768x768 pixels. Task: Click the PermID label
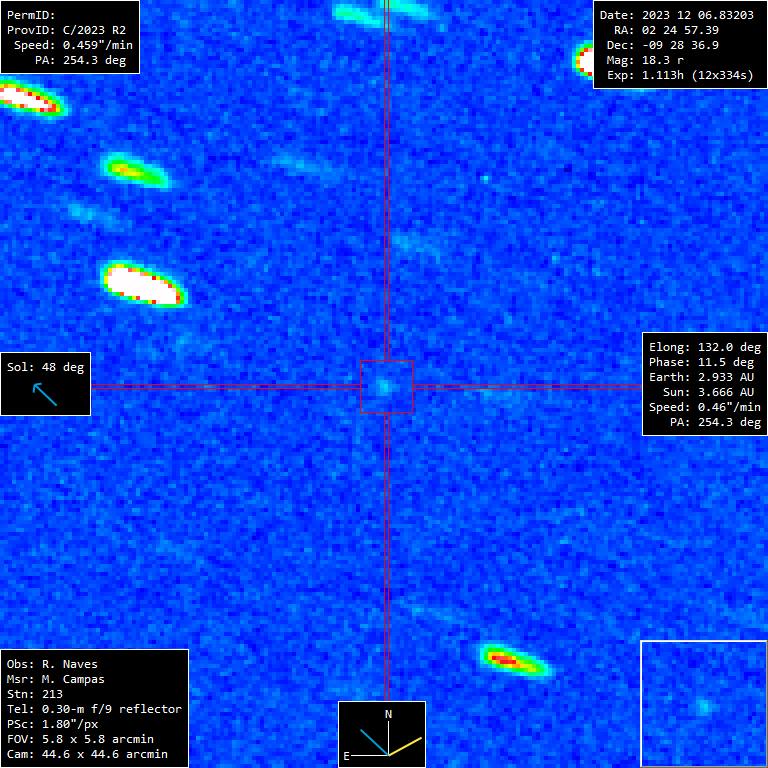click(31, 15)
